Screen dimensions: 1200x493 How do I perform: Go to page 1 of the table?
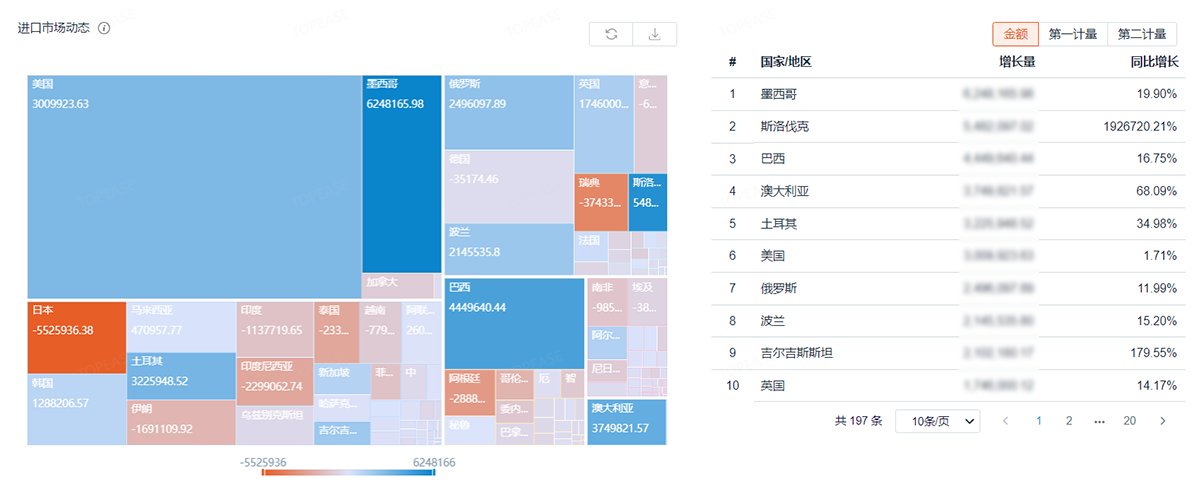[1038, 421]
